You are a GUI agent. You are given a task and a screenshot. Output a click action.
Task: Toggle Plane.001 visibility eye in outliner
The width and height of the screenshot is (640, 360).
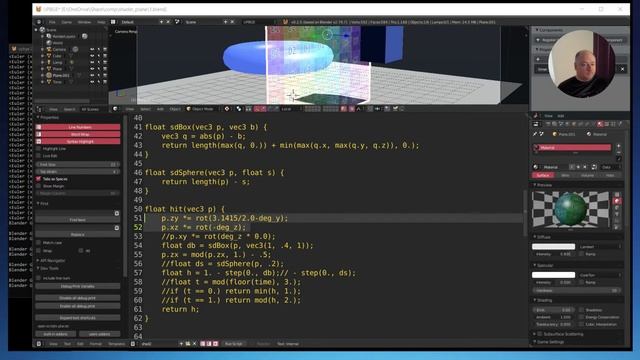[x=92, y=76]
